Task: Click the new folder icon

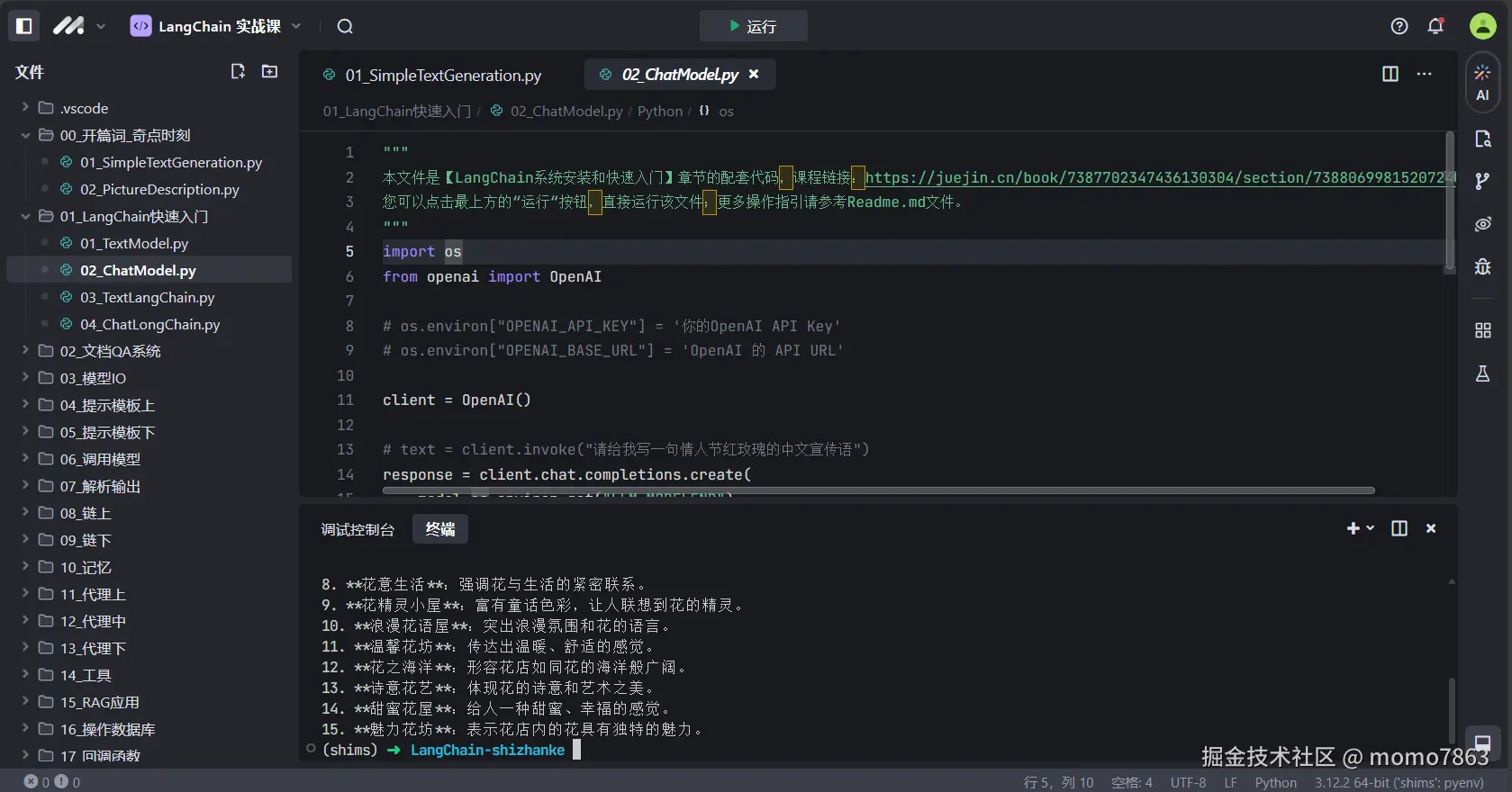Action: [x=269, y=72]
